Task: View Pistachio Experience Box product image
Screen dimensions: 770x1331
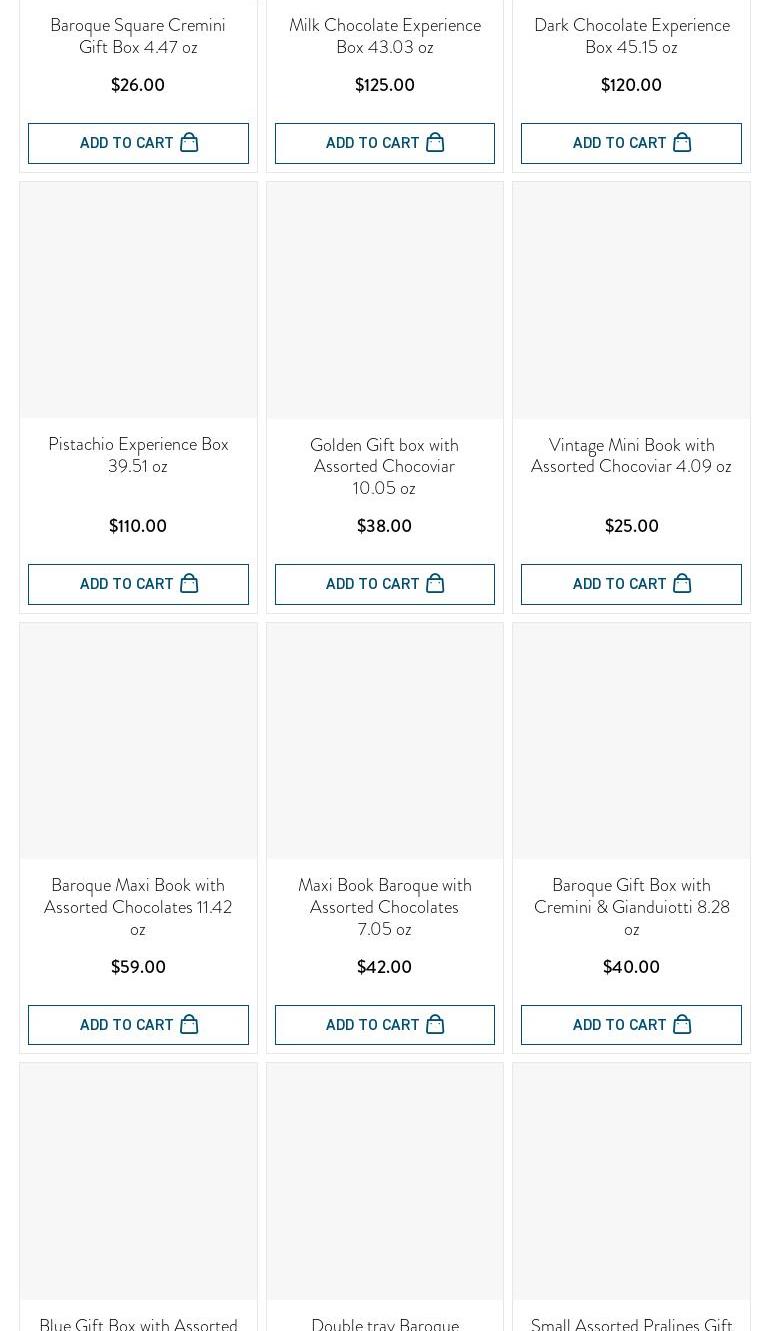Action: (138, 300)
